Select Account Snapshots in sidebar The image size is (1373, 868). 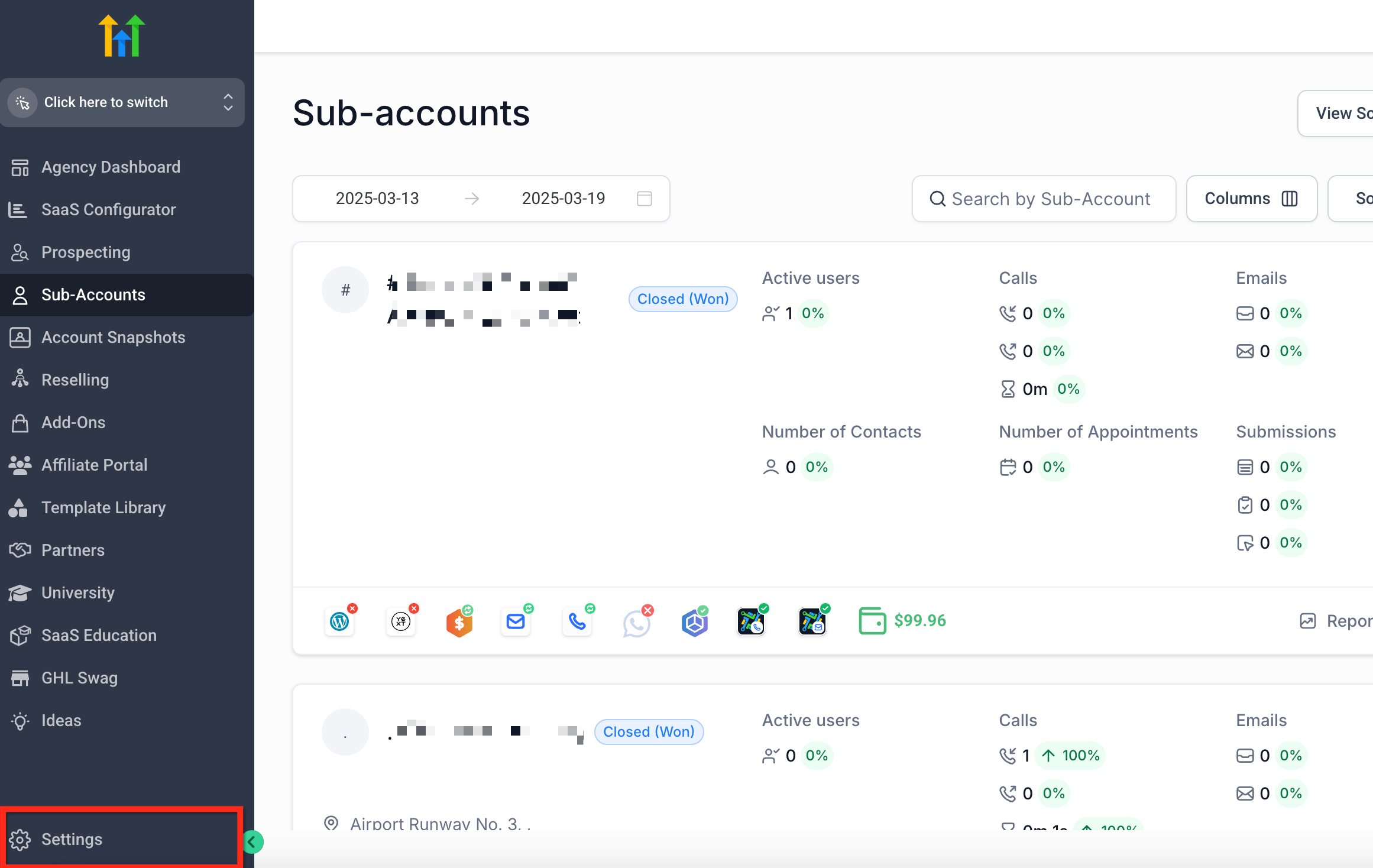click(x=113, y=338)
